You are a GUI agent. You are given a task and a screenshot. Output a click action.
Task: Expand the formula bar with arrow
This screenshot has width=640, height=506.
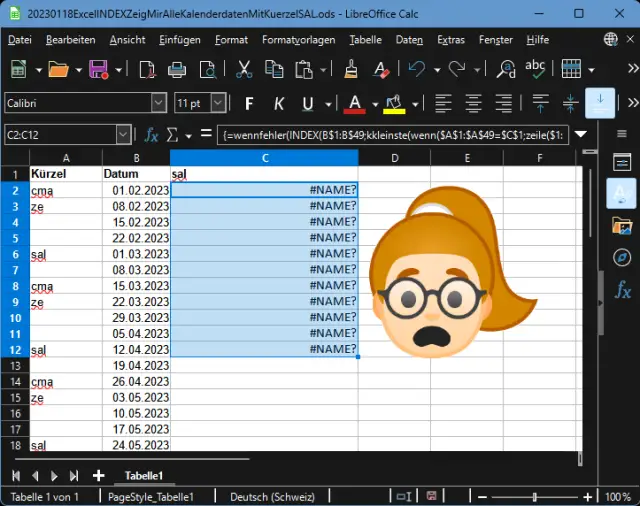tap(582, 134)
